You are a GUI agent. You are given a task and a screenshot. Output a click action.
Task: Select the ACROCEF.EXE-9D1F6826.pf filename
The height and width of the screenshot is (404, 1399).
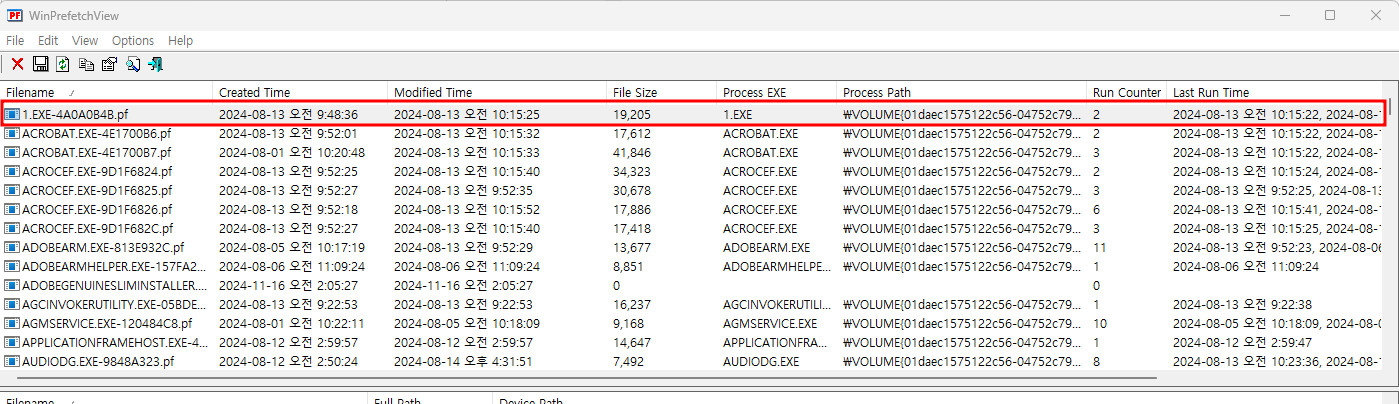pos(97,209)
